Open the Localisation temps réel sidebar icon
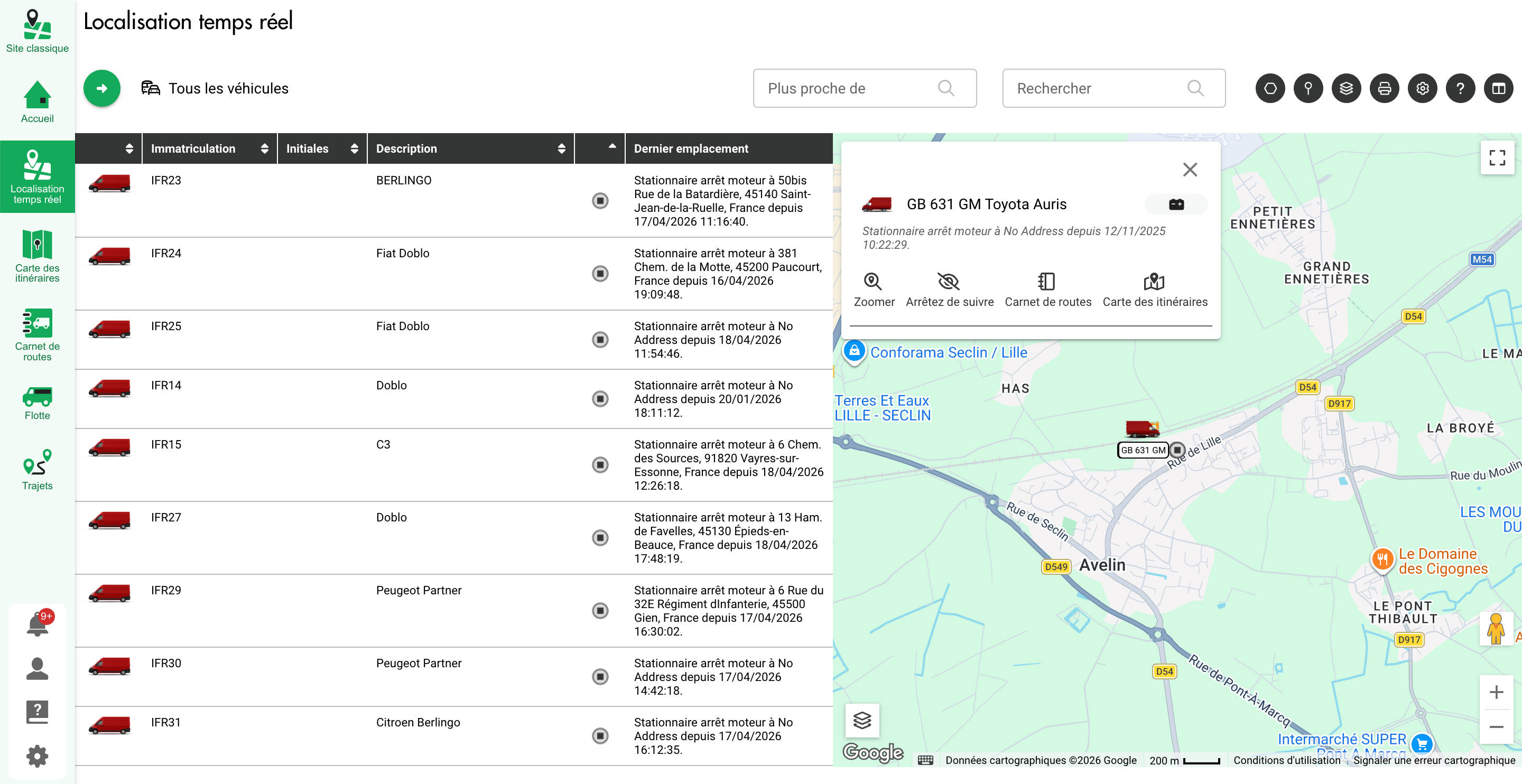Image resolution: width=1522 pixels, height=784 pixels. [x=37, y=177]
